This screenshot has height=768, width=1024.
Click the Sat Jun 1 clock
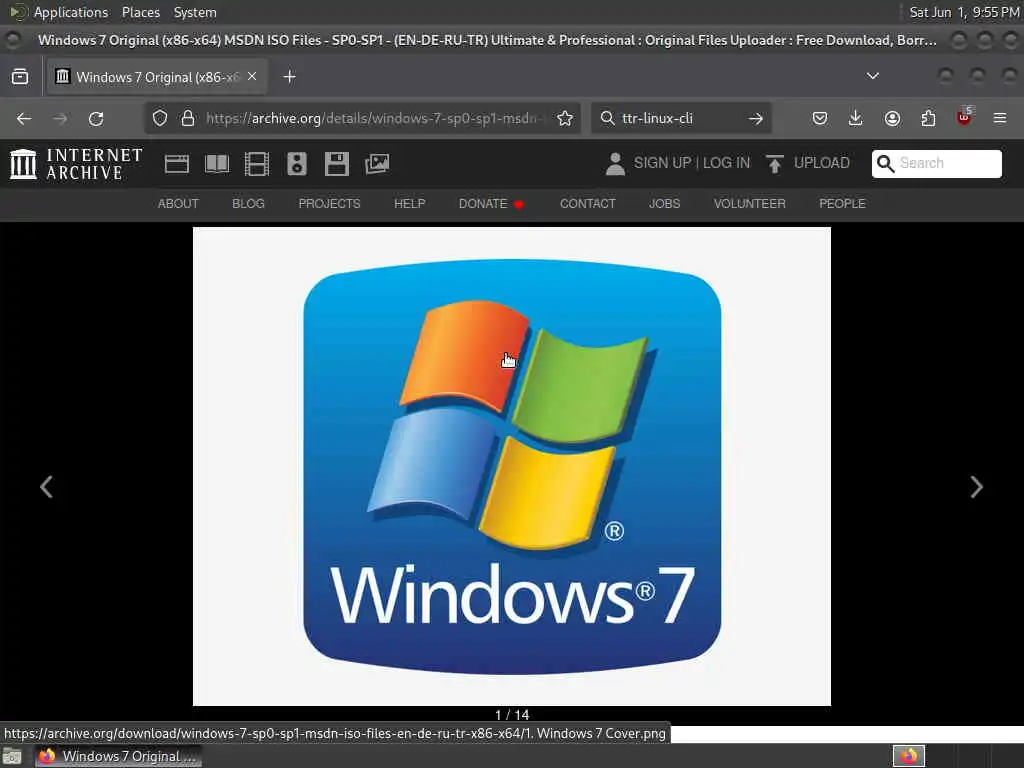[x=965, y=12]
